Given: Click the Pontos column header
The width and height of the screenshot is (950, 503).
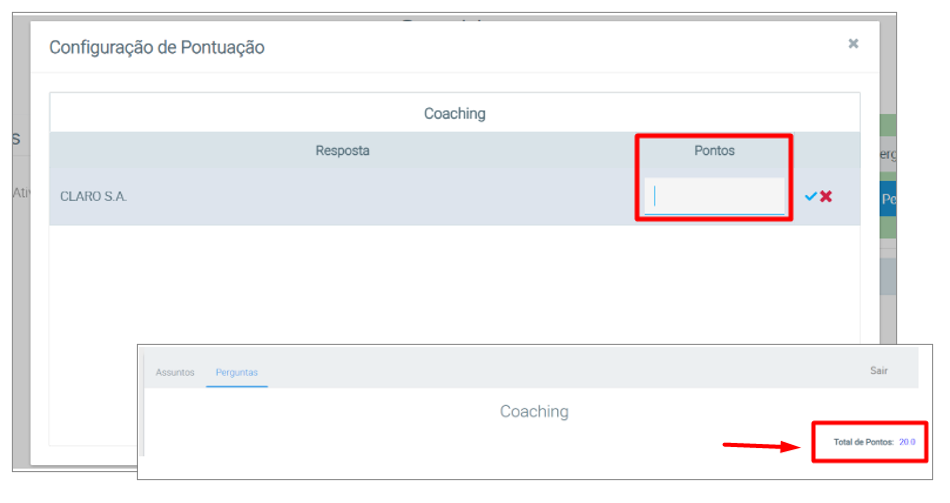Looking at the screenshot, I should [x=714, y=151].
